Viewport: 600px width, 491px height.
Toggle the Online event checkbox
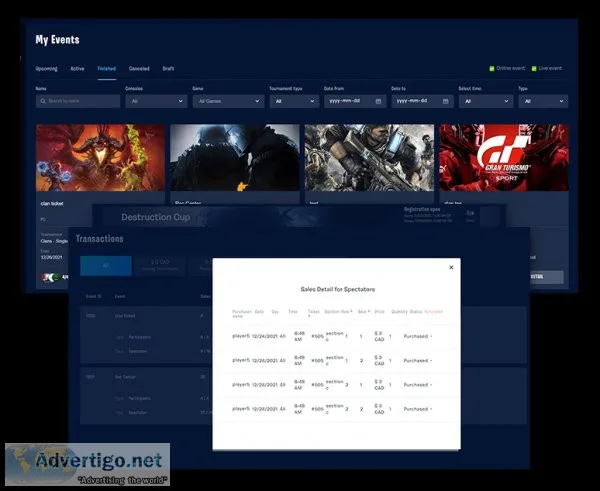click(492, 69)
